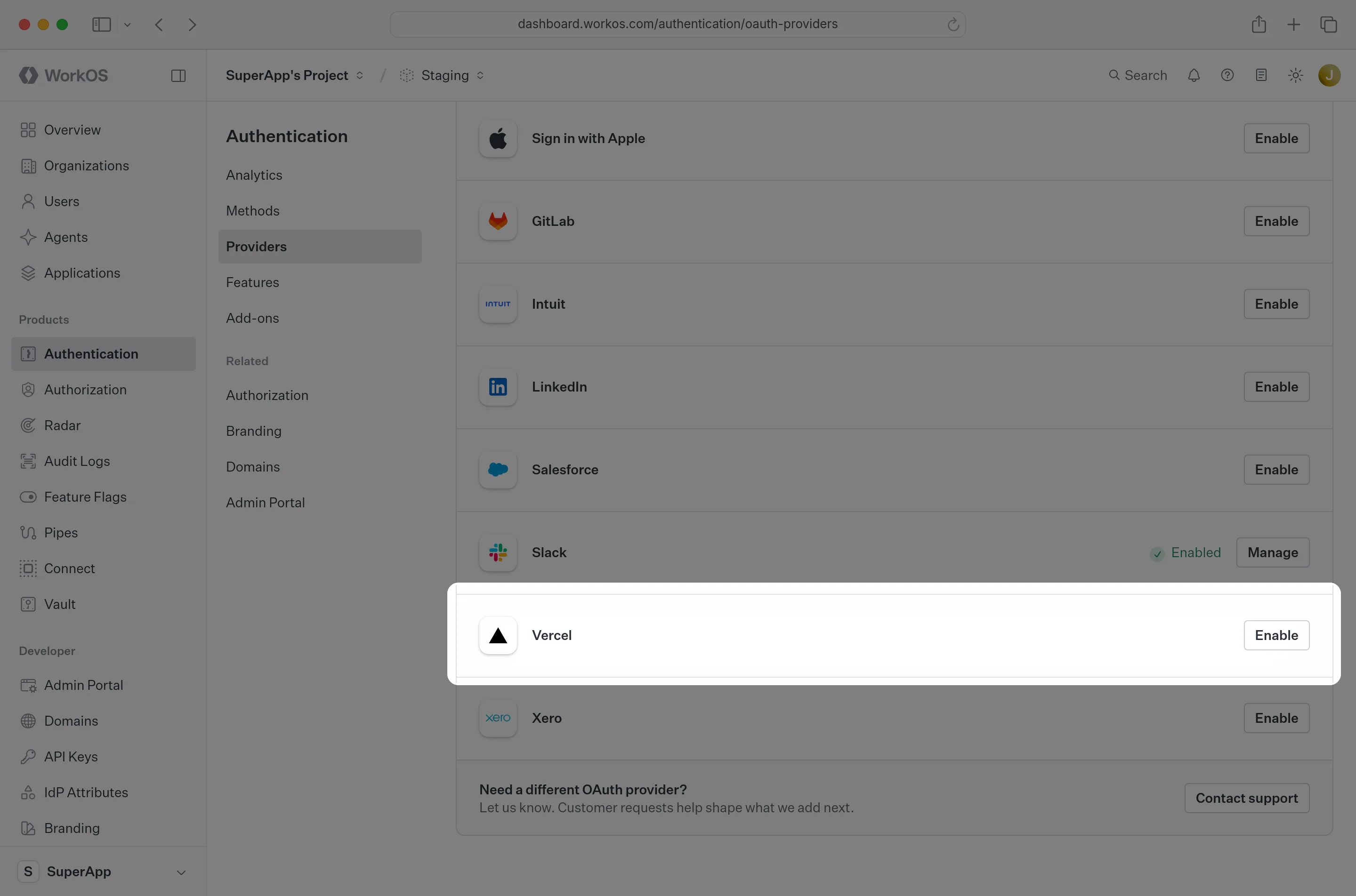Open Domains under Developer
This screenshot has width=1356, height=896.
point(104,721)
